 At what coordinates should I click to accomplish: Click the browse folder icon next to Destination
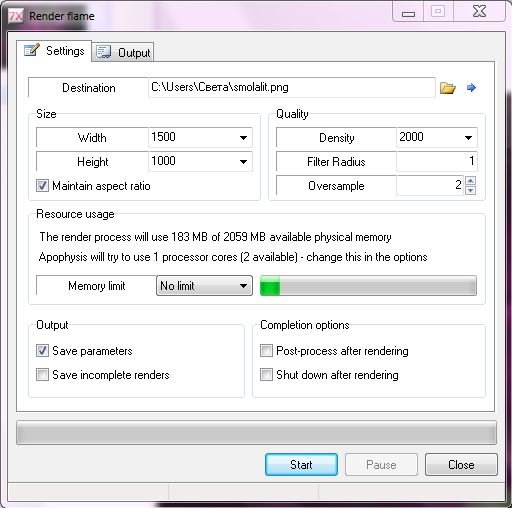448,88
